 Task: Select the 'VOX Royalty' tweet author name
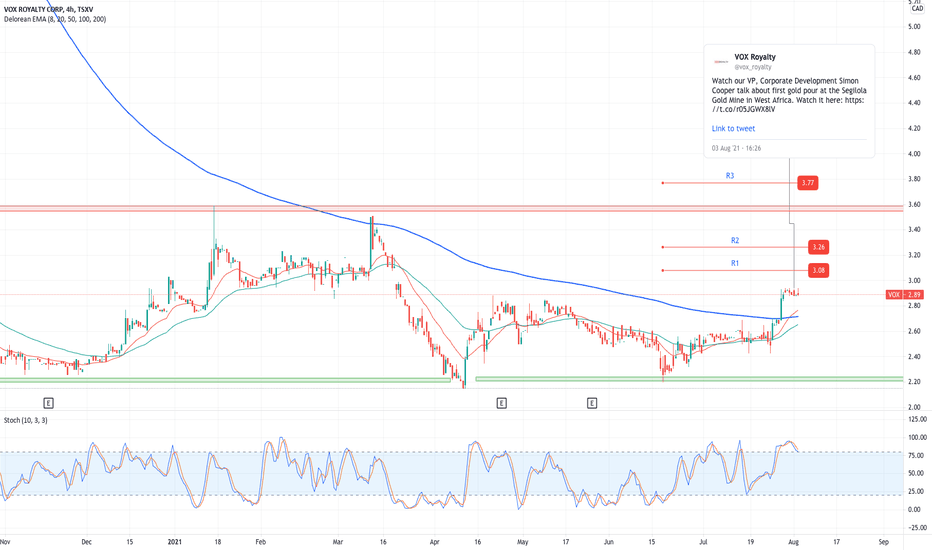point(755,57)
